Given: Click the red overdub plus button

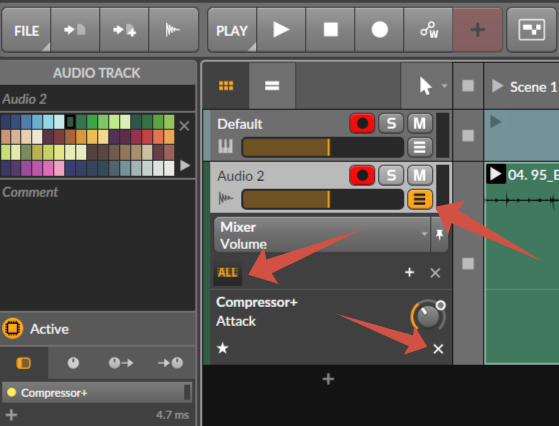Looking at the screenshot, I should click(478, 30).
